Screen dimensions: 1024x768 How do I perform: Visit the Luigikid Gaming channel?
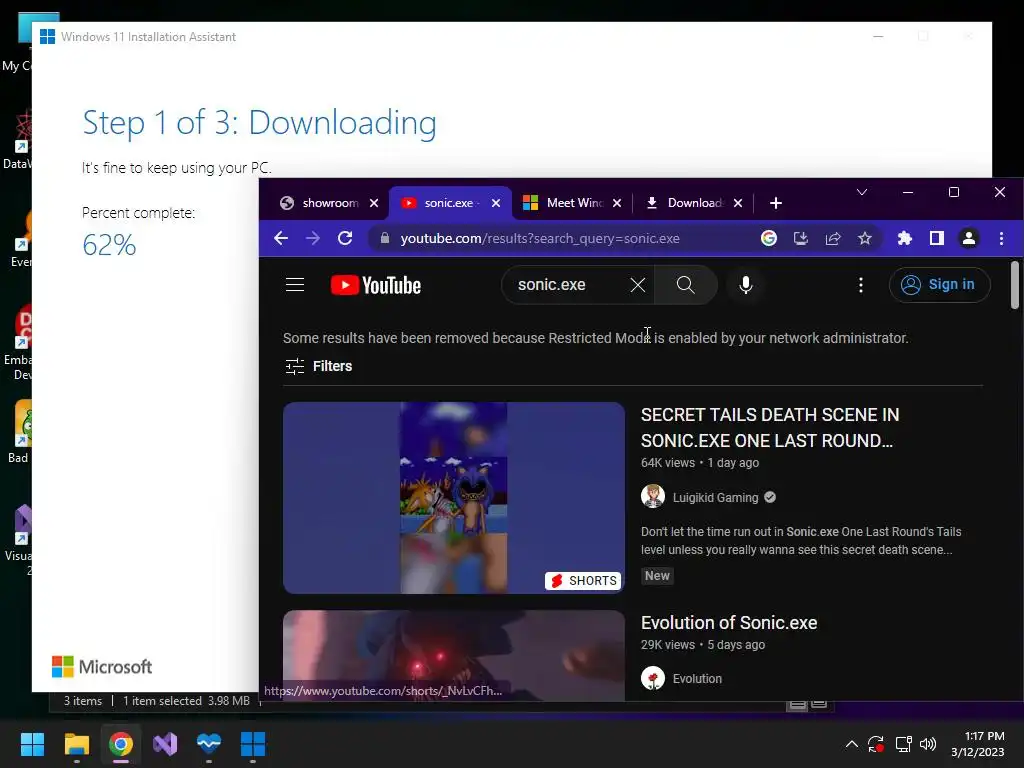(x=716, y=498)
